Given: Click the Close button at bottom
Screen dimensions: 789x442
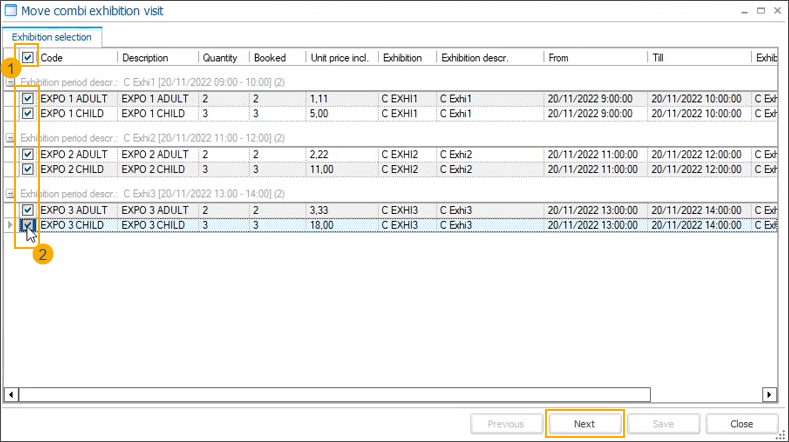Looking at the screenshot, I should [741, 424].
